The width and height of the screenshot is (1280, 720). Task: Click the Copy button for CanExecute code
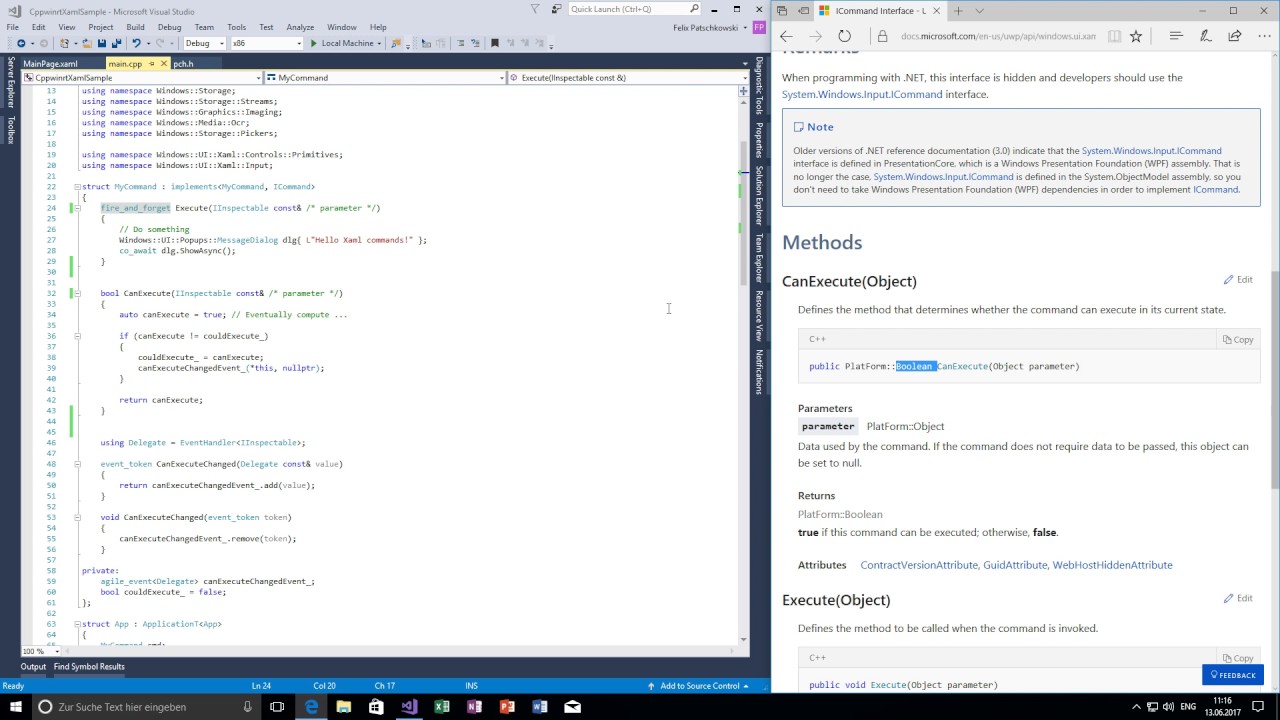[1238, 339]
